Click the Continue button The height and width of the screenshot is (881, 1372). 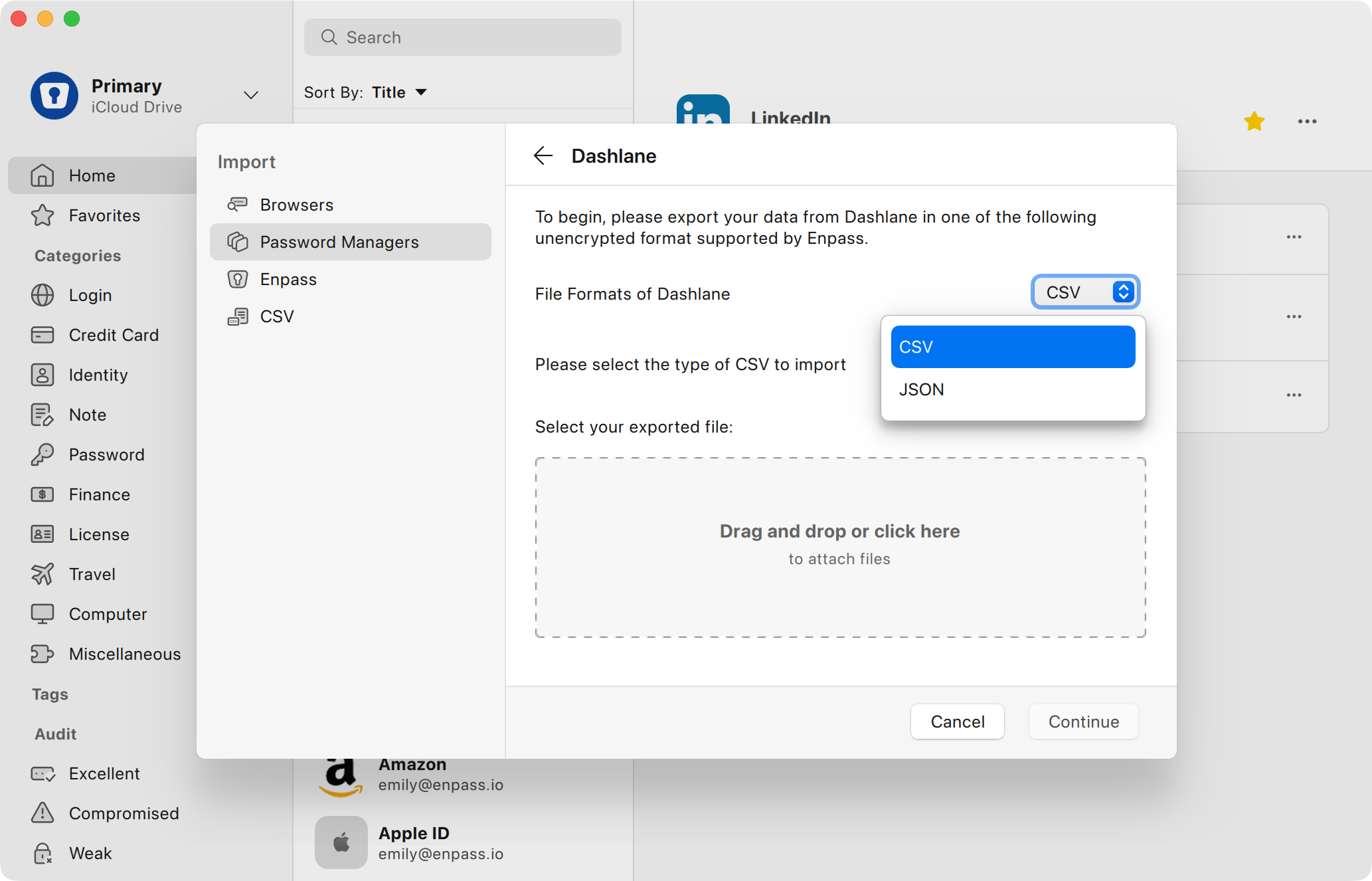point(1083,722)
